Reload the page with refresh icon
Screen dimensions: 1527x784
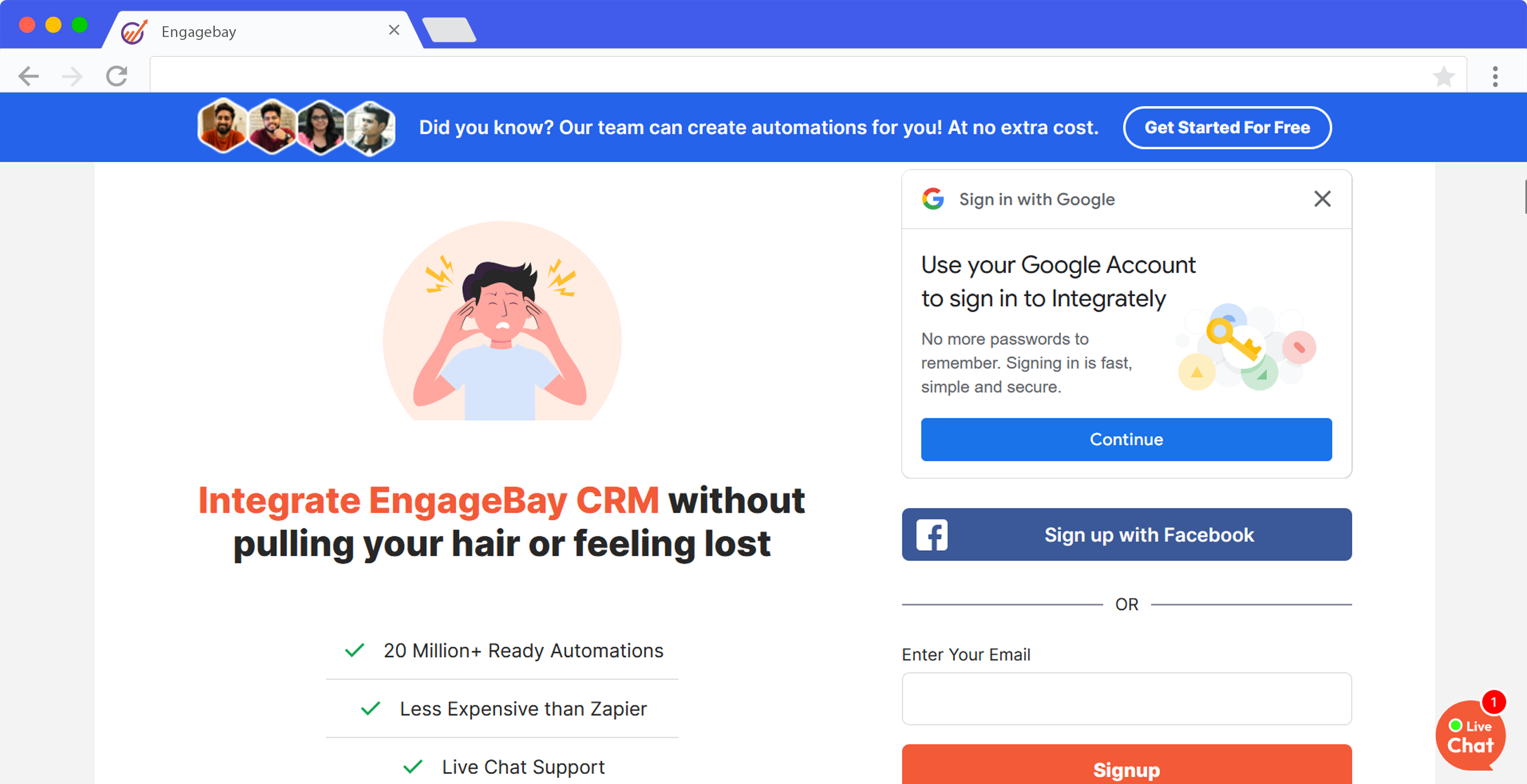pos(117,76)
